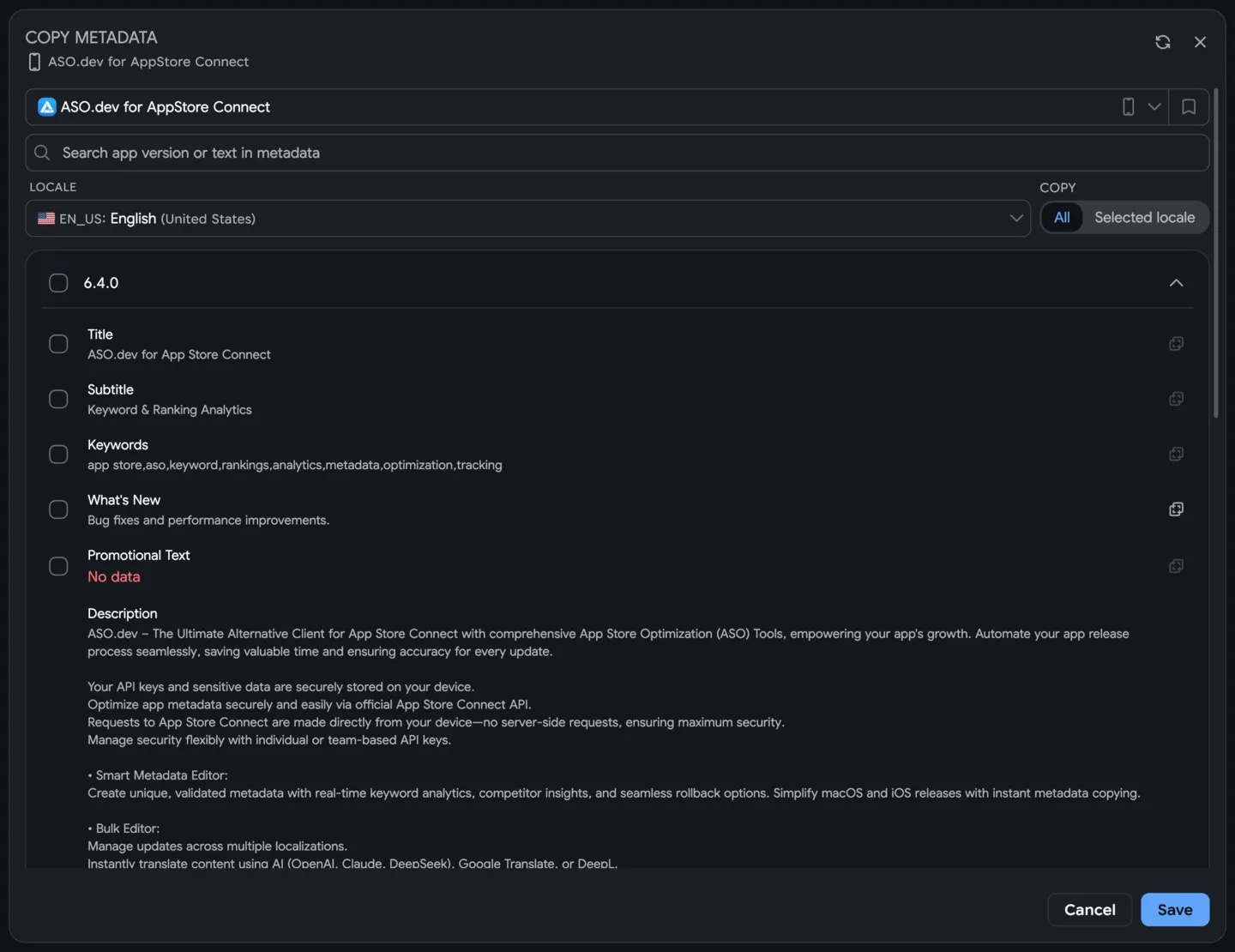
Task: Focus the search app version field
Action: click(617, 153)
